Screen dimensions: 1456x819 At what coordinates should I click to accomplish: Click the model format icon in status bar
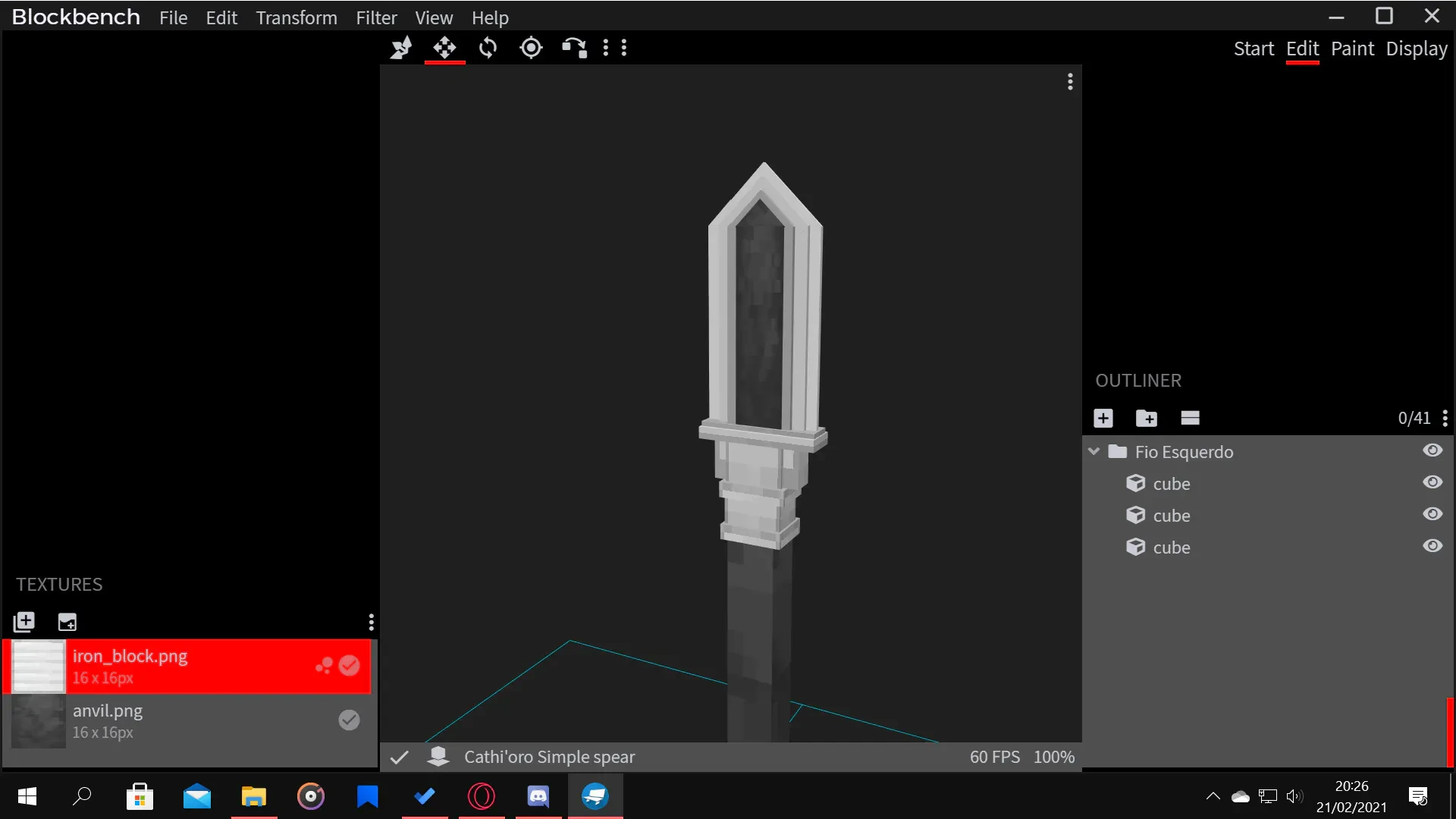coord(438,756)
